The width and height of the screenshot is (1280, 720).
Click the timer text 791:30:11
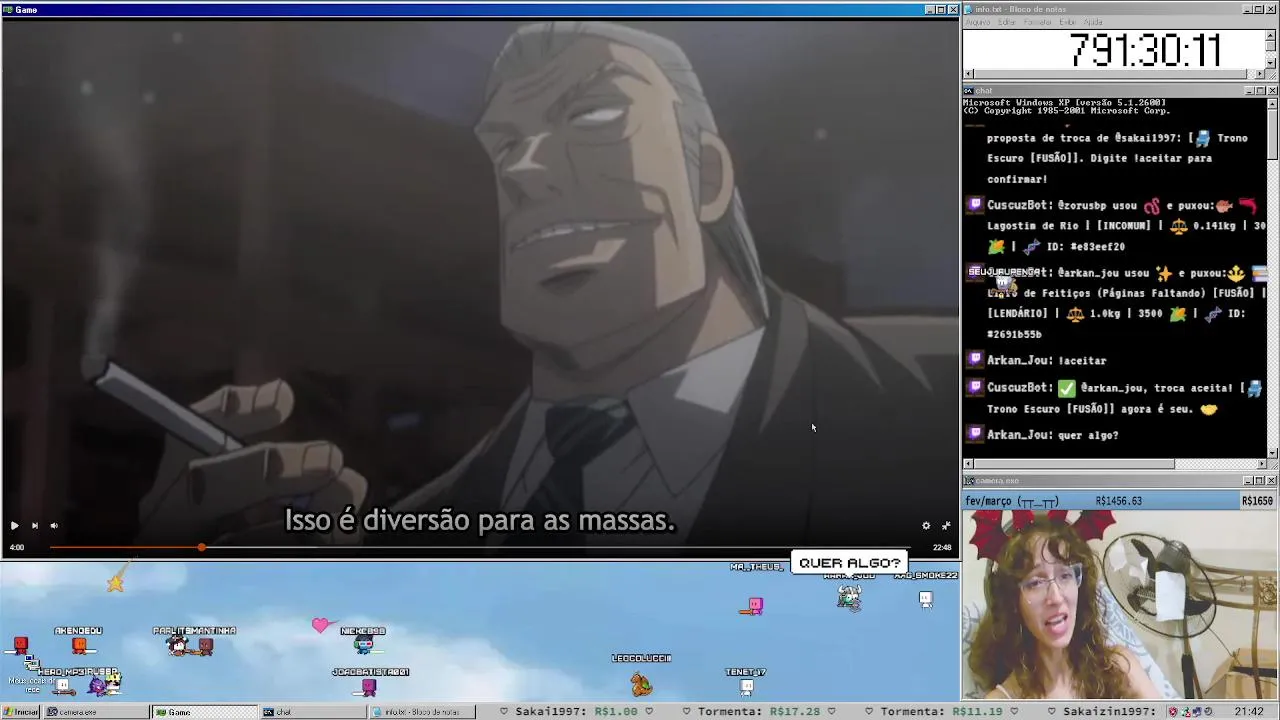click(1144, 50)
